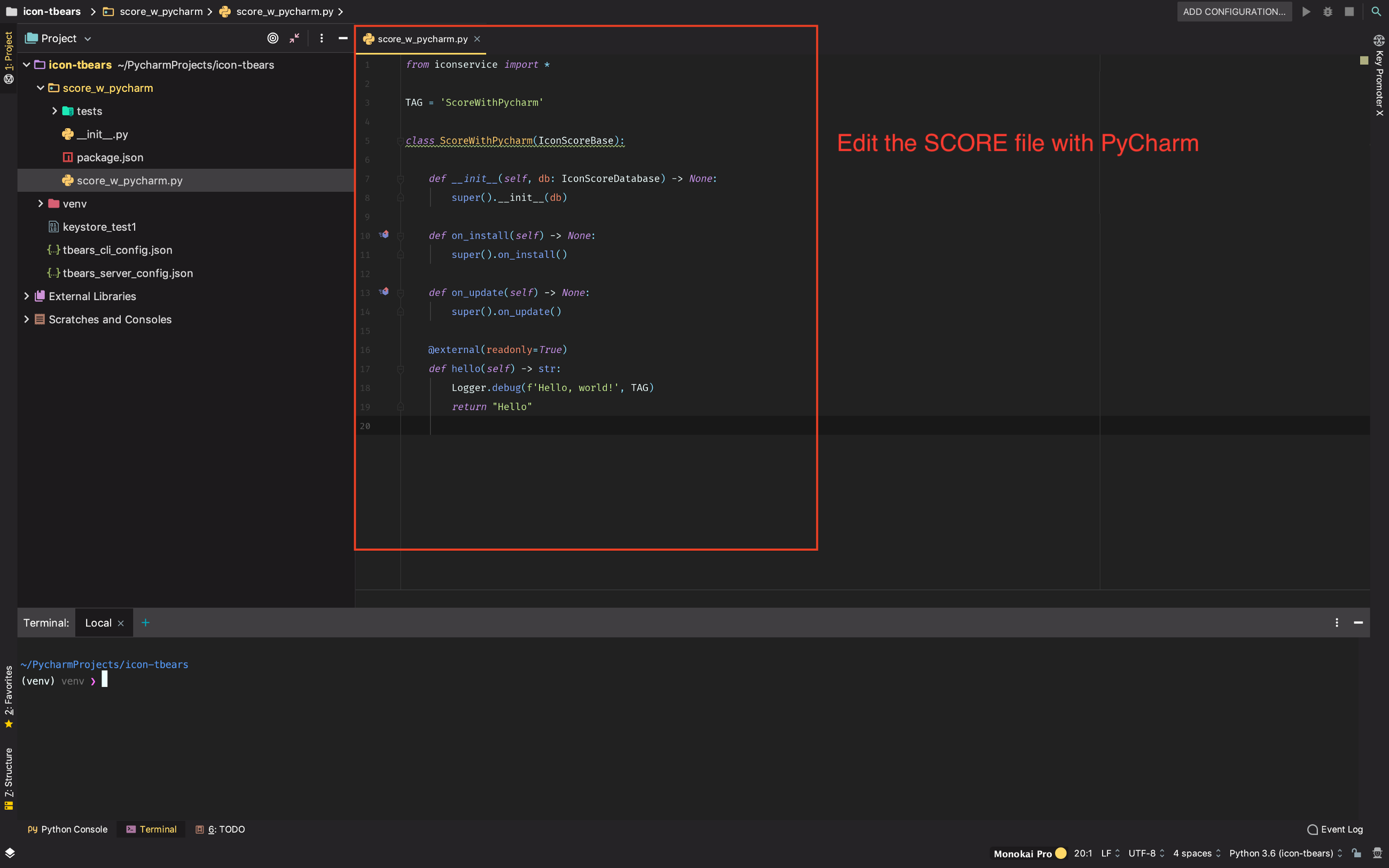Expand the venv folder
Viewport: 1389px width, 868px height.
coord(41,203)
